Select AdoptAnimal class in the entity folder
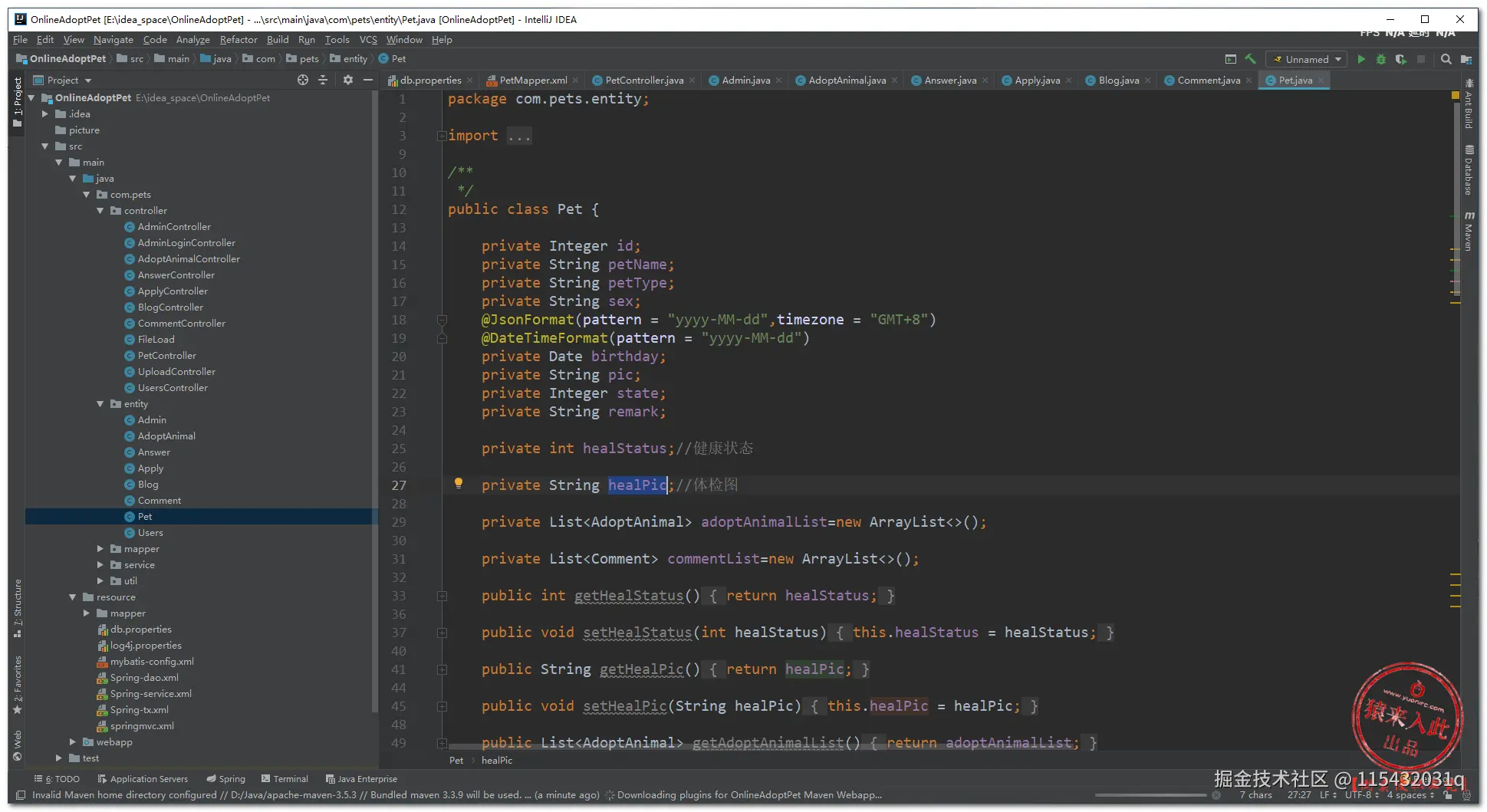Viewport: 1487px width, 812px height. pos(166,436)
